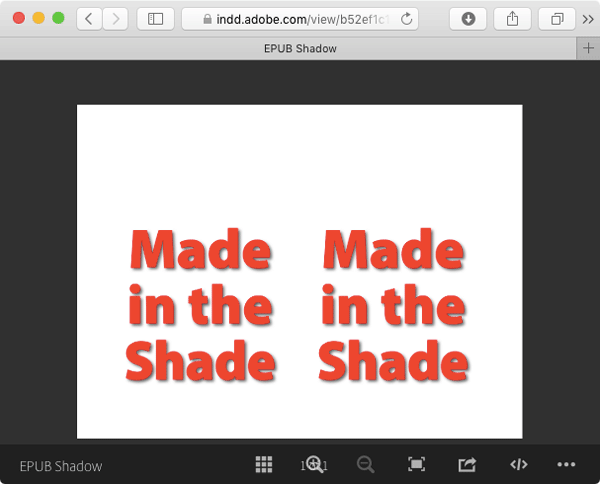Screen dimensions: 600x484
Task: Open the more options ellipsis menu
Action: pos(567,465)
